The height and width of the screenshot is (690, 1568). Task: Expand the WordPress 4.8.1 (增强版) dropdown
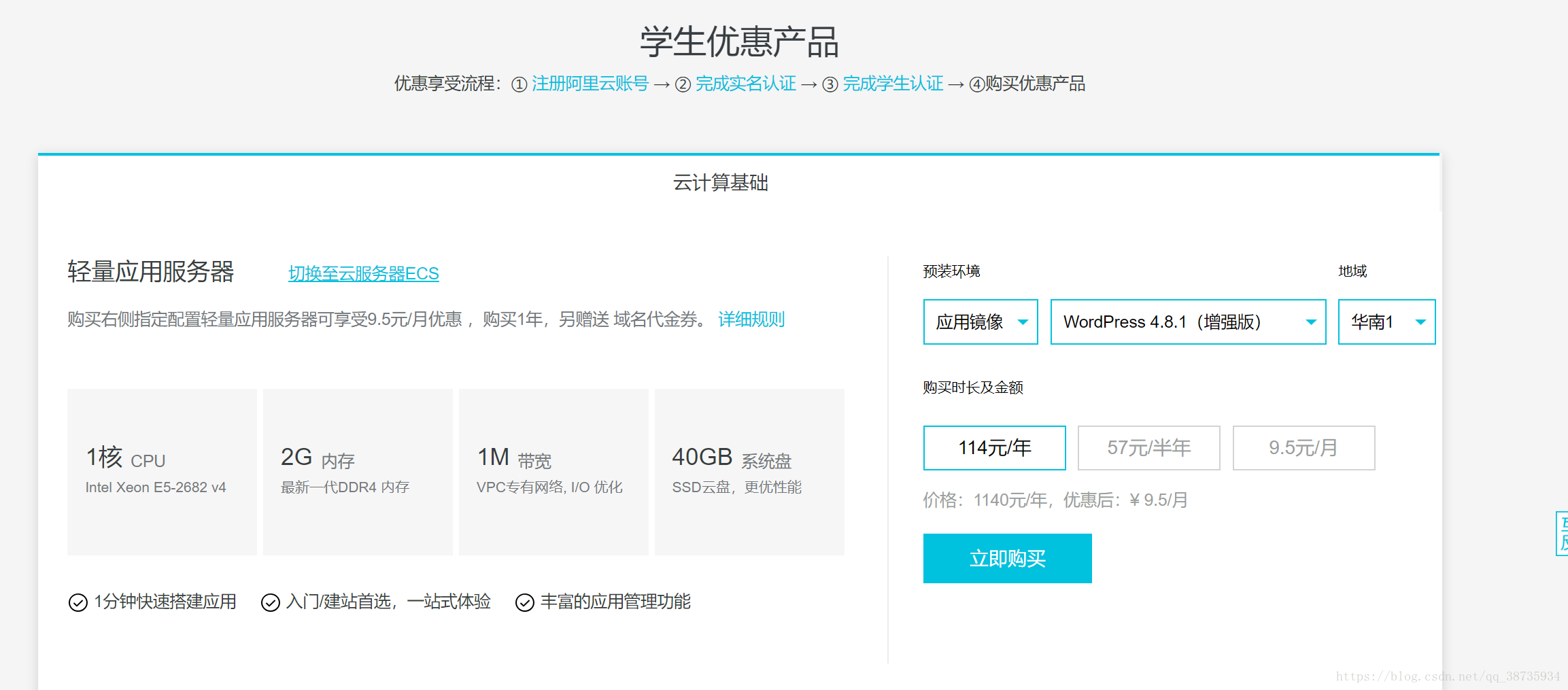point(1188,322)
